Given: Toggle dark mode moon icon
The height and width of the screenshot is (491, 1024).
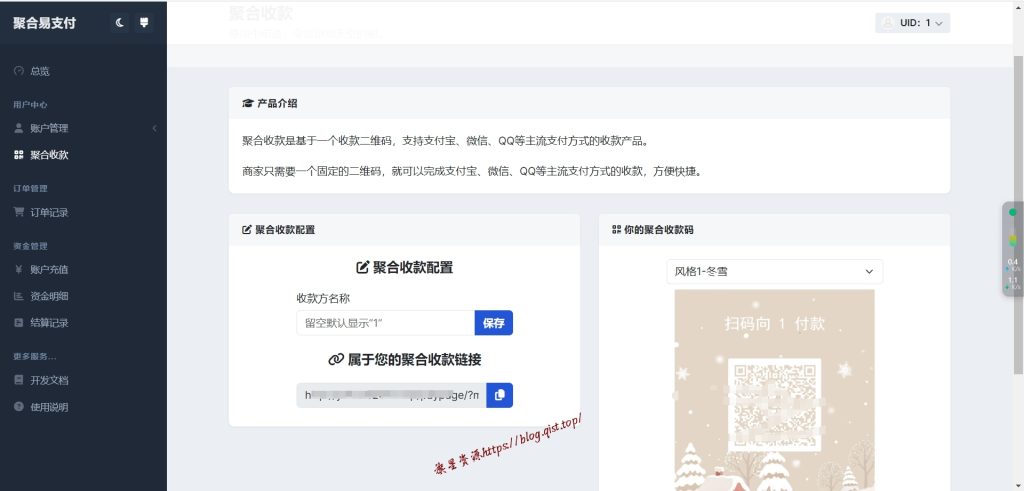Looking at the screenshot, I should [x=120, y=23].
